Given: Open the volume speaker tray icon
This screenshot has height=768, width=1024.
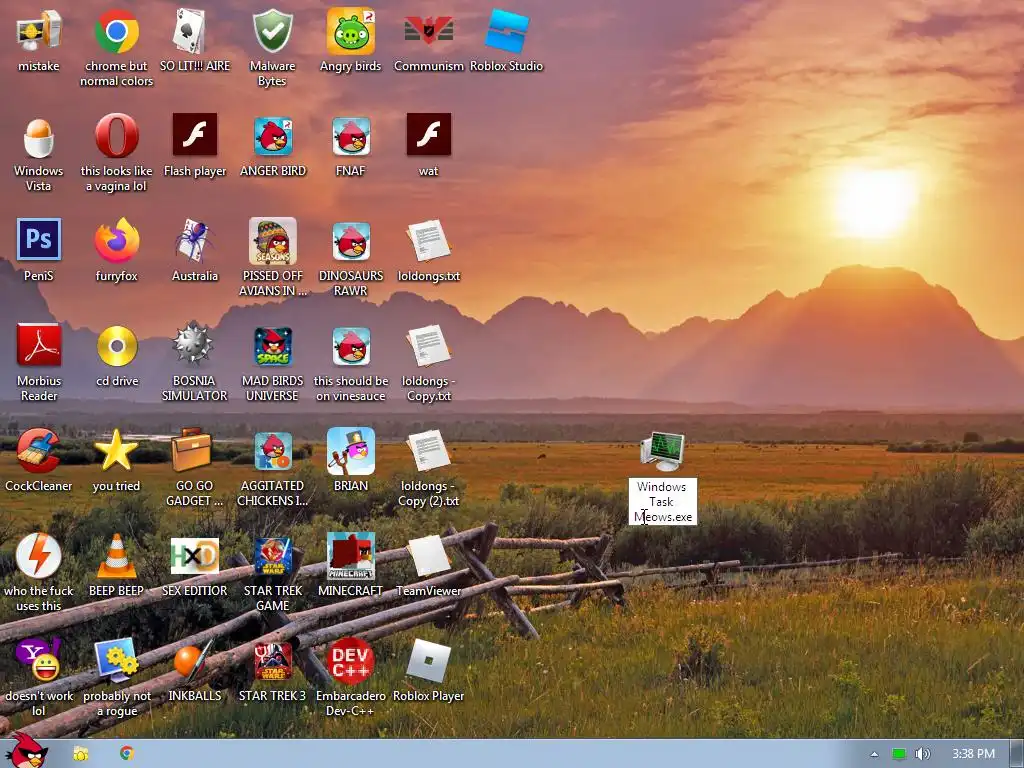Looking at the screenshot, I should [923, 754].
